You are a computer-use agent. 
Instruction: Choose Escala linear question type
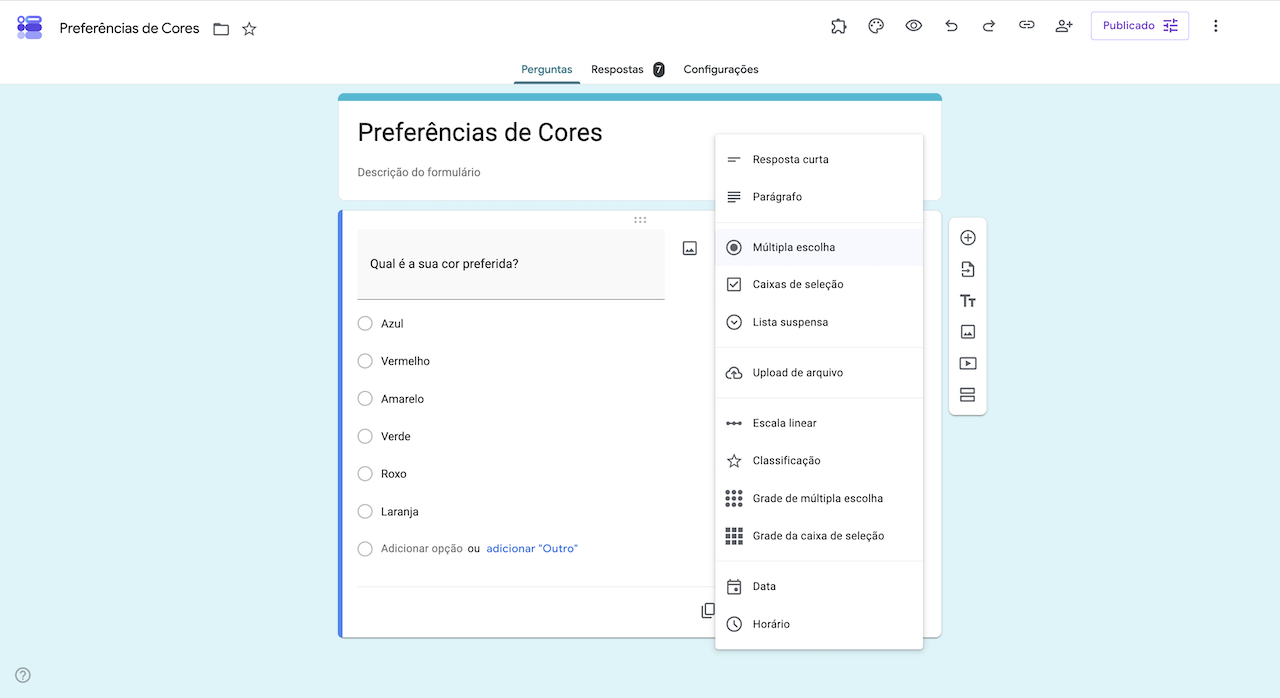click(819, 423)
